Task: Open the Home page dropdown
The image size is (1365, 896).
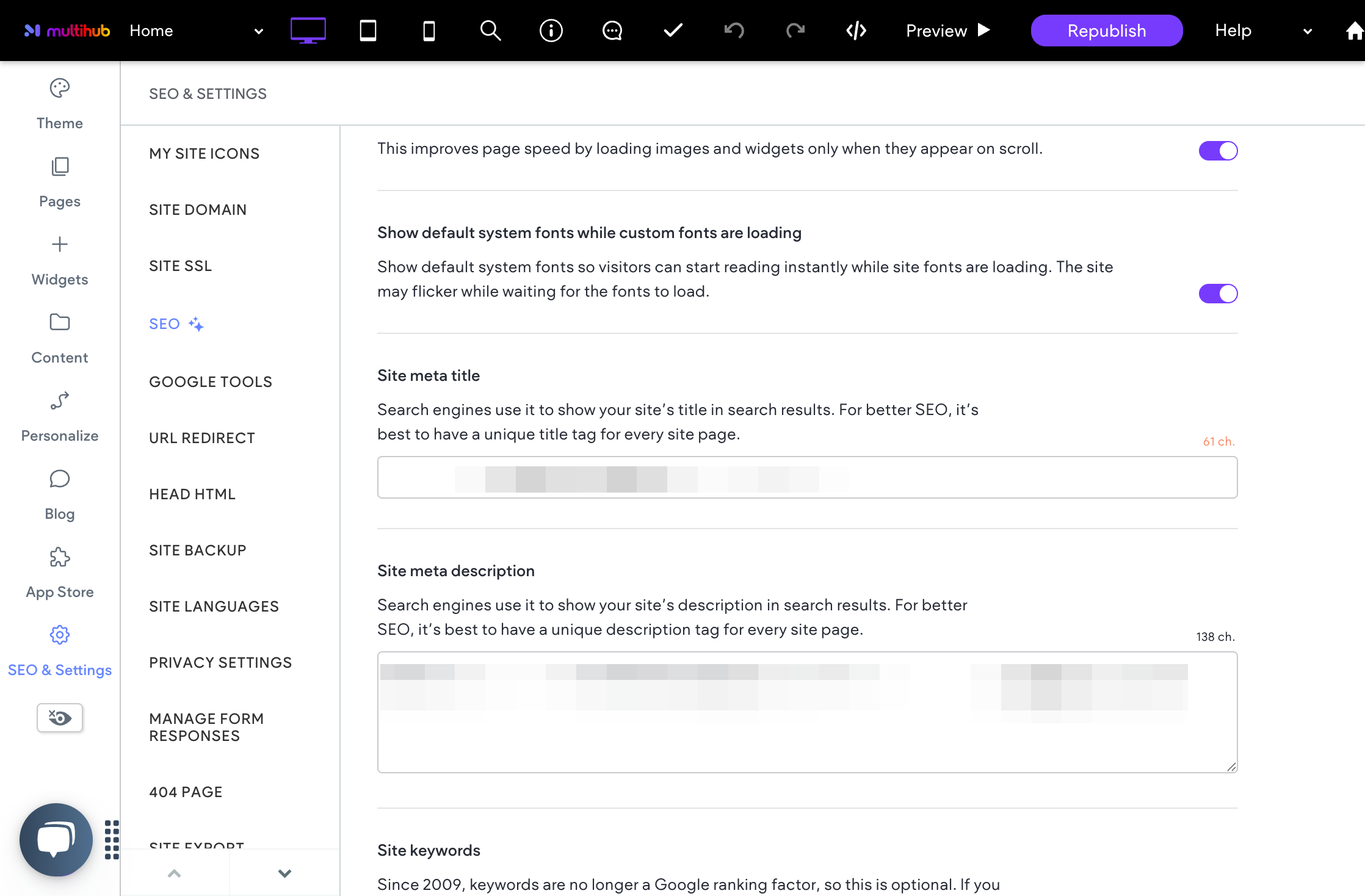Action: [x=197, y=31]
